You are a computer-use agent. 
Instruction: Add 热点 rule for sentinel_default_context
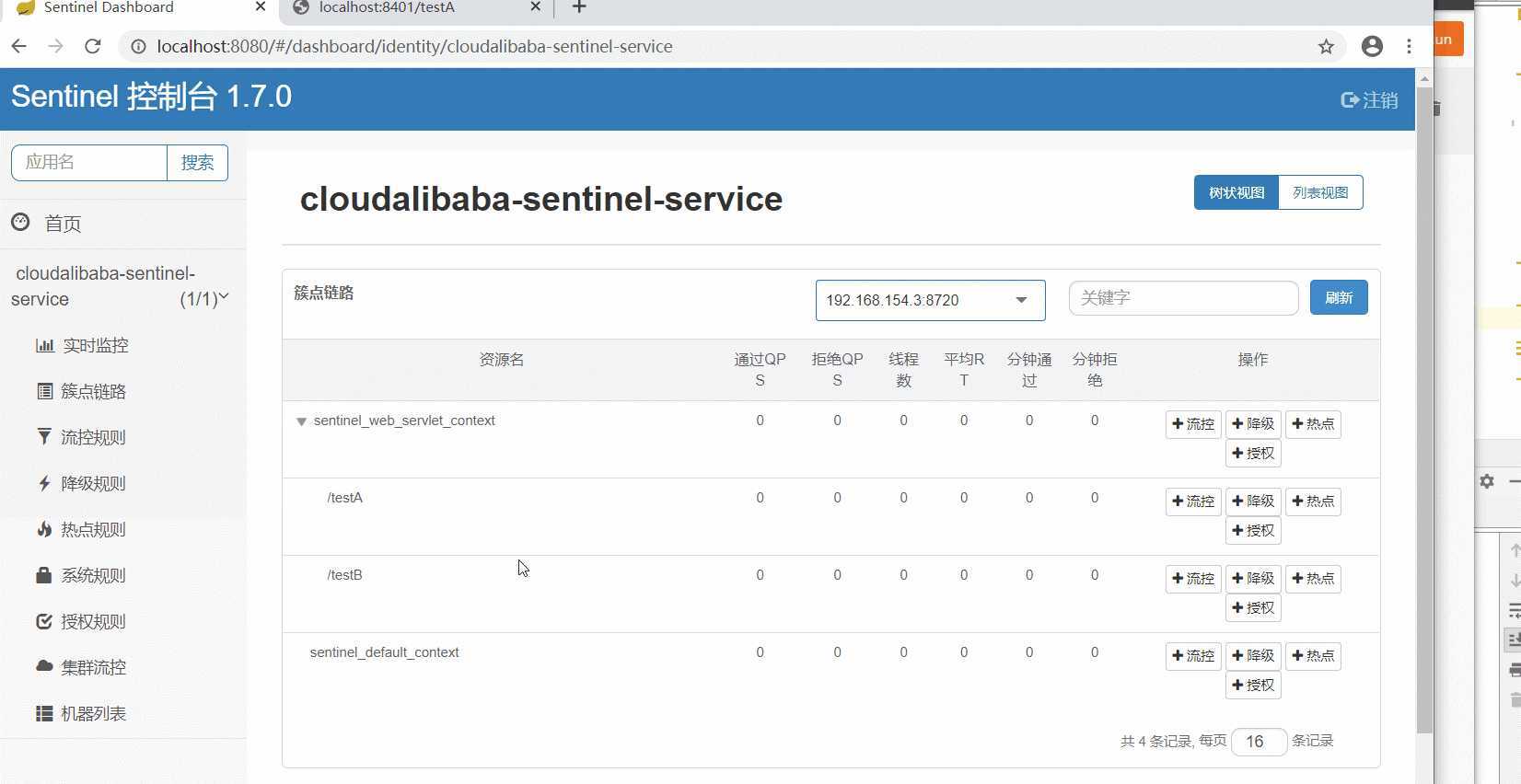1313,656
